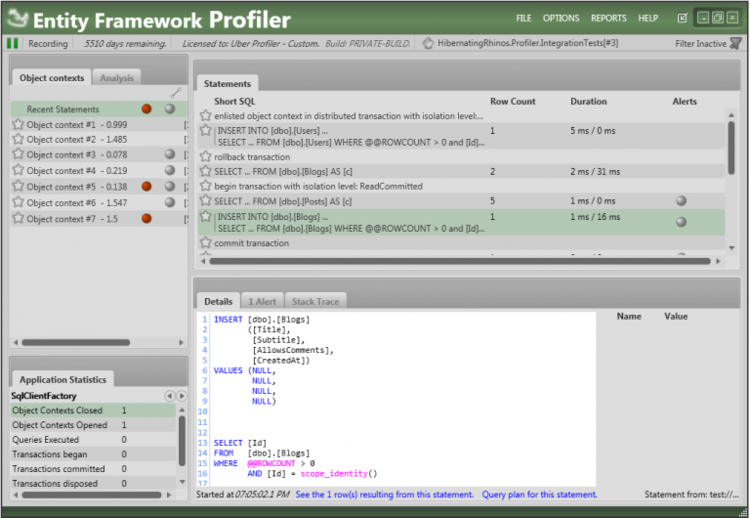Open 'See the 1 row(s) resulting' link
This screenshot has height=518, width=750.
pyautogui.click(x=385, y=495)
